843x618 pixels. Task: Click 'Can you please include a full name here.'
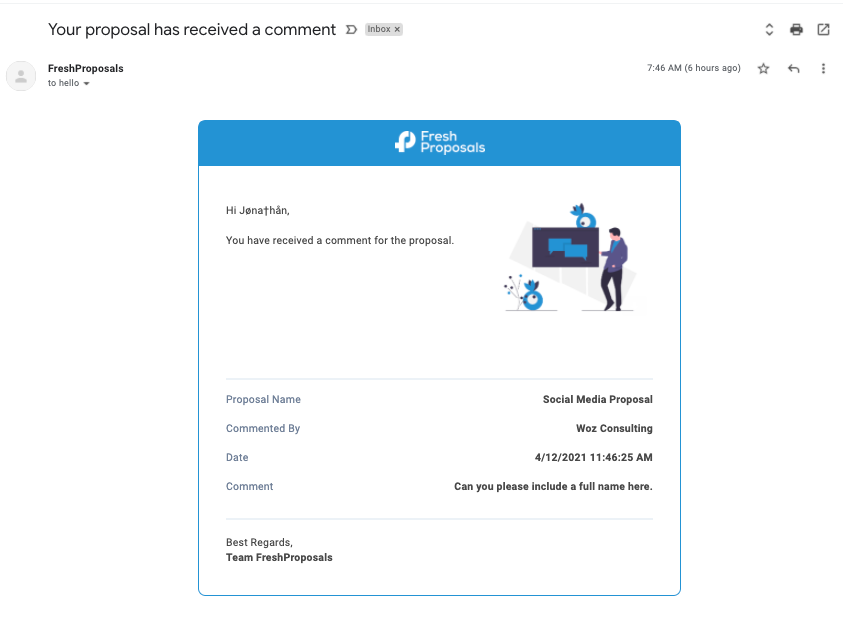pos(553,486)
